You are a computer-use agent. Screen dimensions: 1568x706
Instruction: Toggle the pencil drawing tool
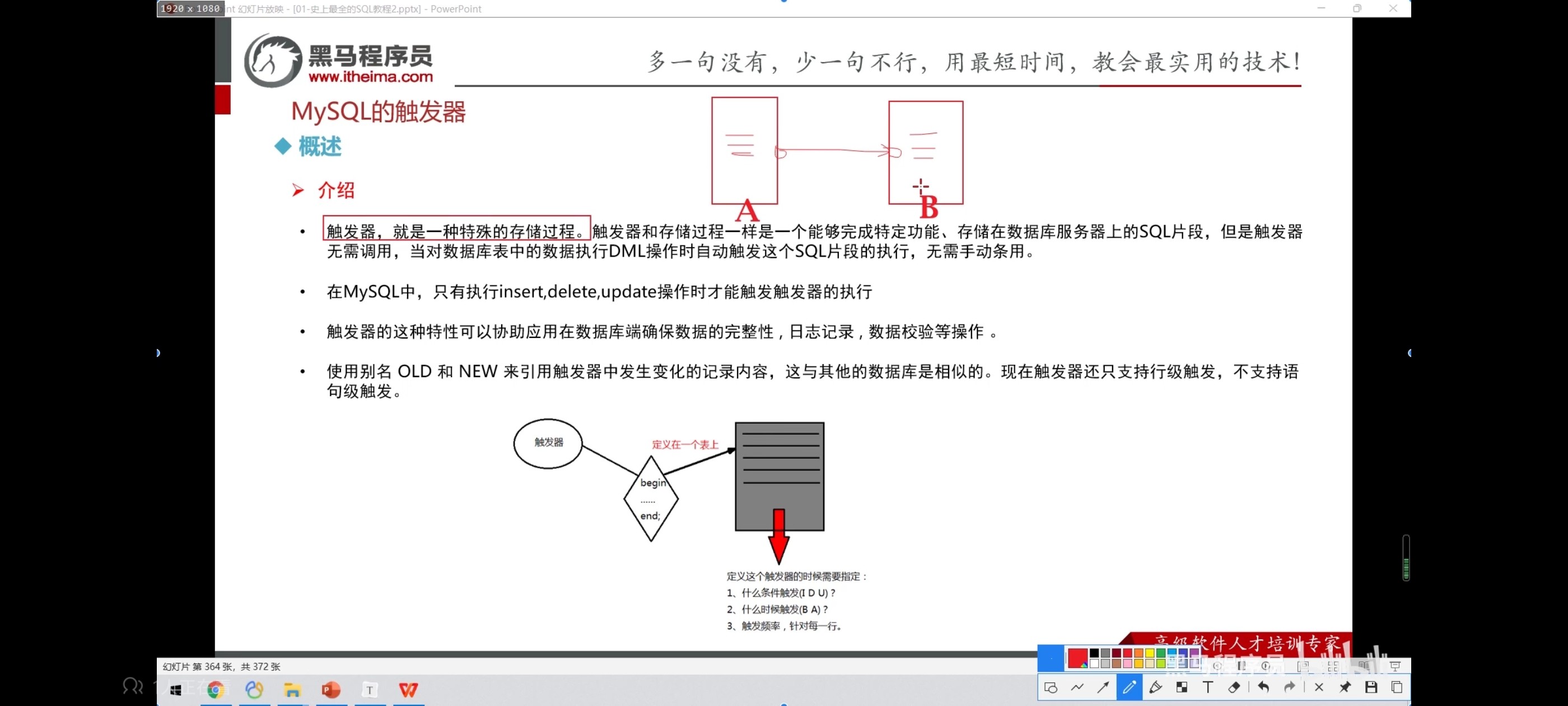(x=1129, y=688)
